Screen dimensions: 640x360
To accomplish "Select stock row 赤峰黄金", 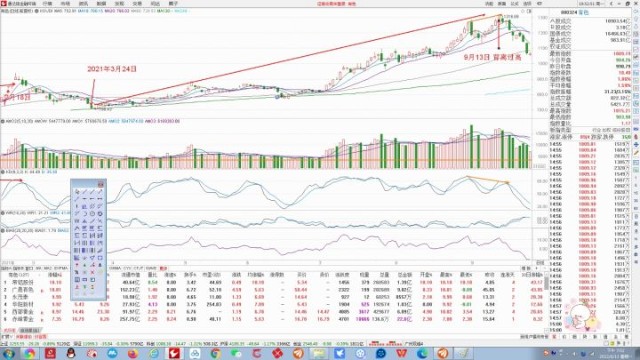I will tap(273, 319).
